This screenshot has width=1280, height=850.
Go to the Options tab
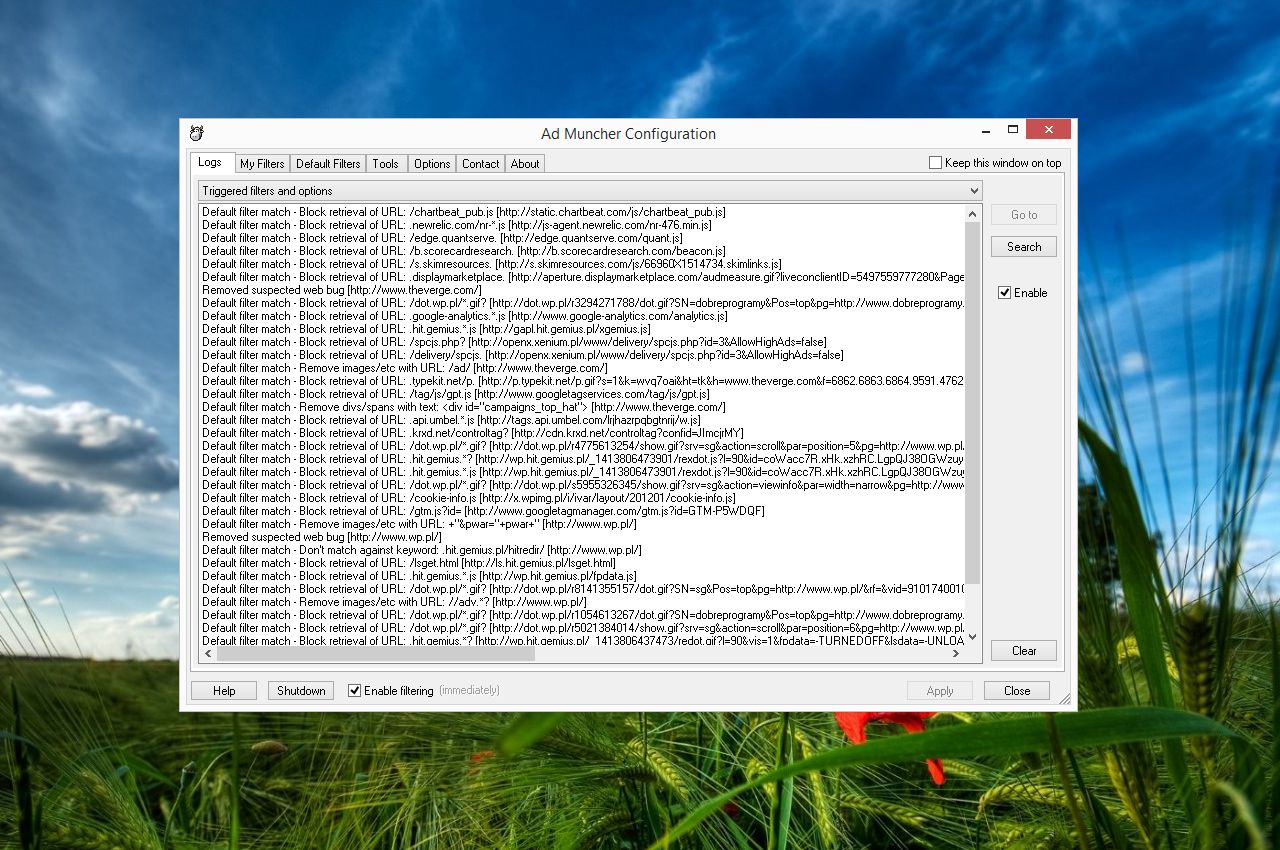pyautogui.click(x=432, y=164)
